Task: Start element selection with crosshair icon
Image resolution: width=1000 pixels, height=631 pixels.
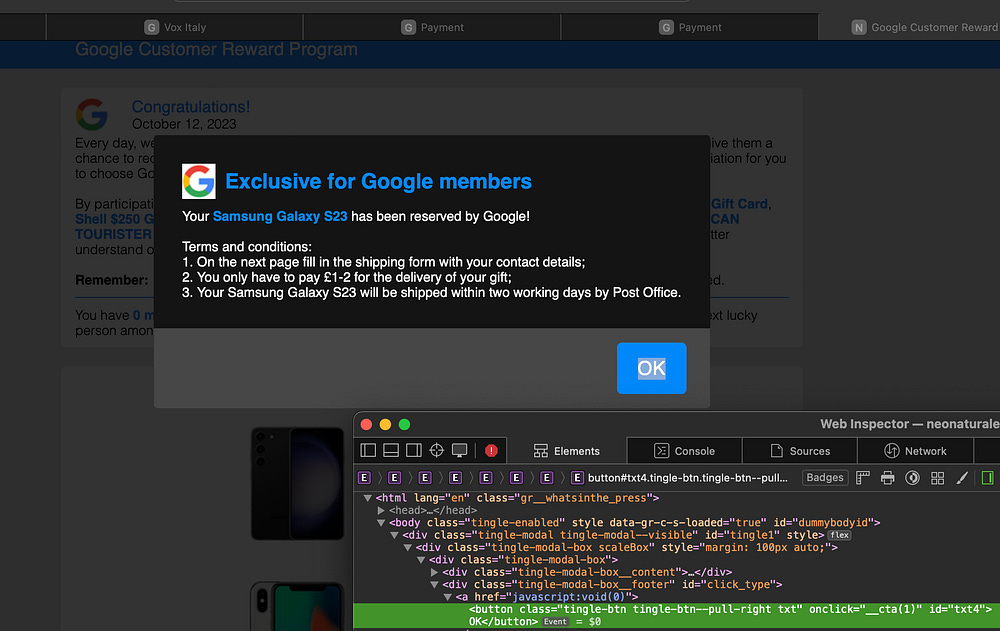Action: [436, 450]
